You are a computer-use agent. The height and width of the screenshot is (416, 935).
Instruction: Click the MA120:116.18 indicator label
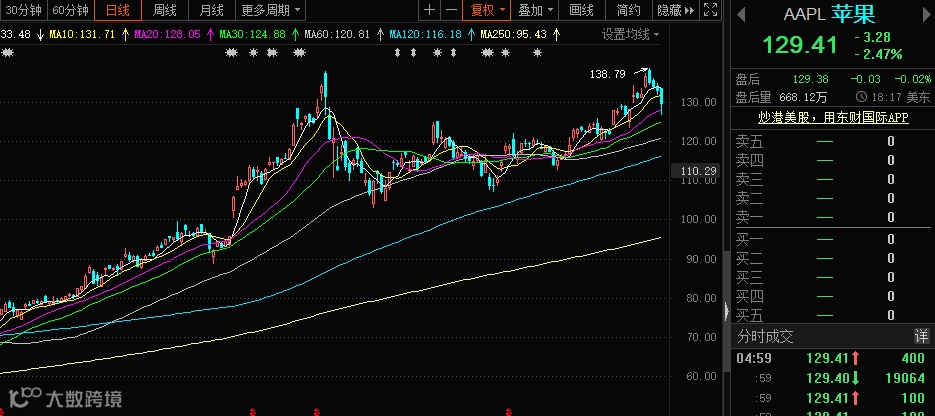[425, 35]
